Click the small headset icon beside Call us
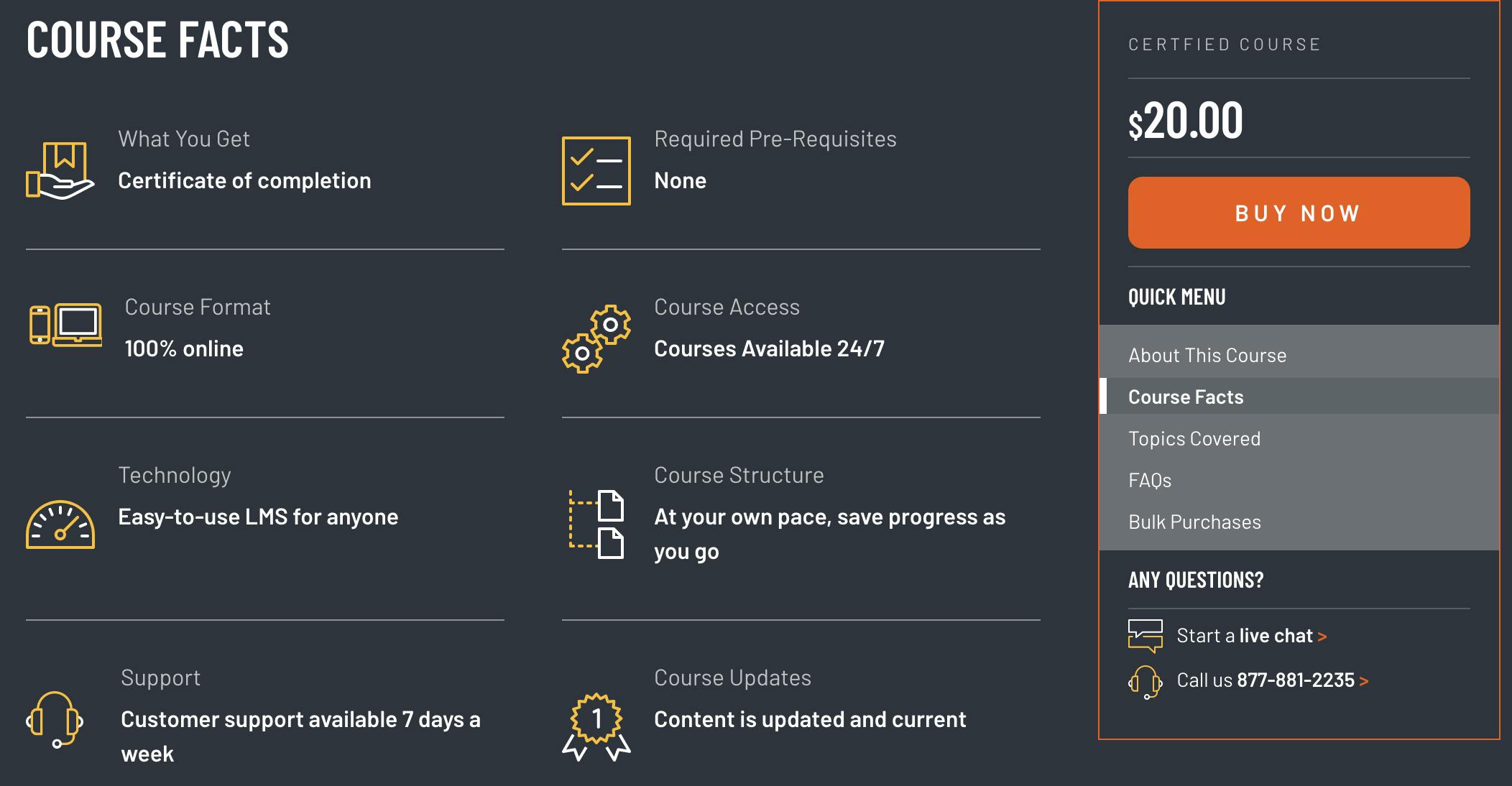This screenshot has height=786, width=1512. coord(1145,681)
